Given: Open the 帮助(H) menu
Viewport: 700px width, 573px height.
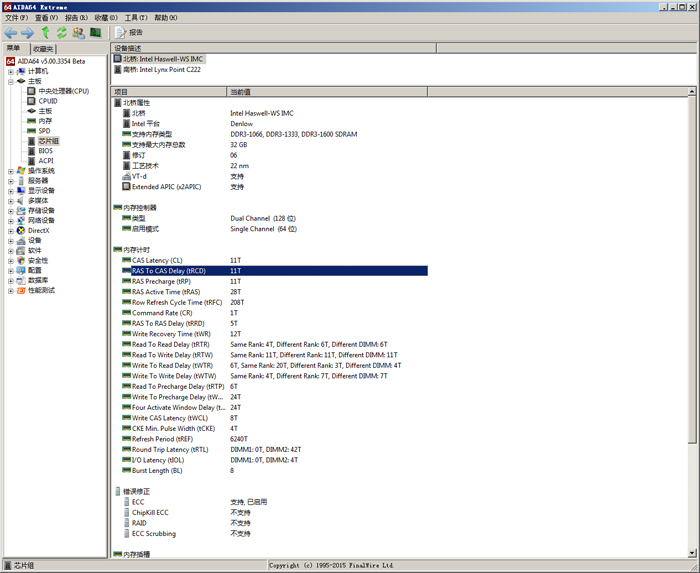Looking at the screenshot, I should [166, 18].
